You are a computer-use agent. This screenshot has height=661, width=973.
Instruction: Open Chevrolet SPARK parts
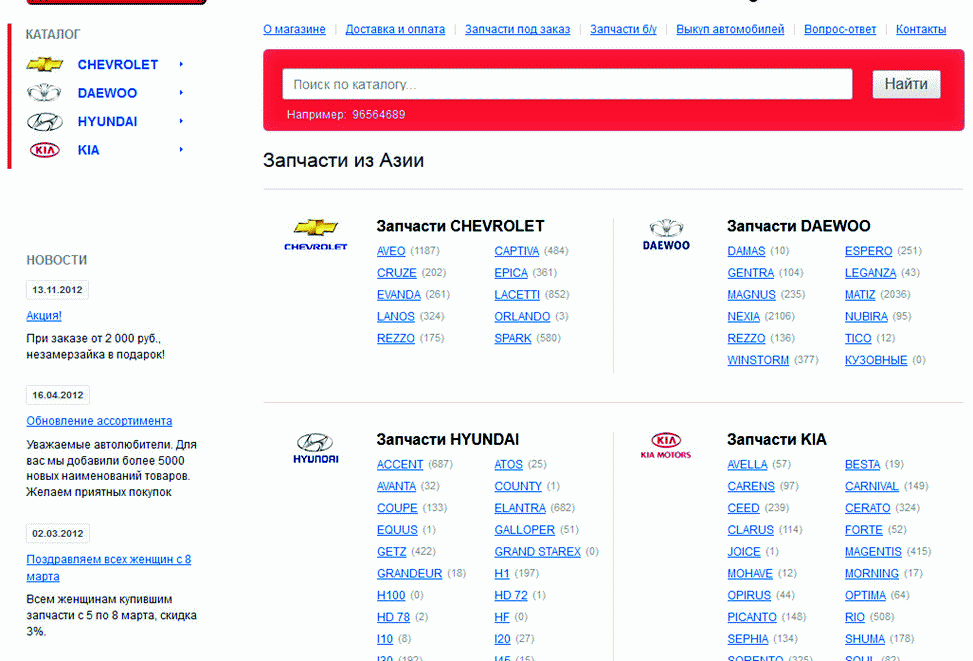[513, 338]
